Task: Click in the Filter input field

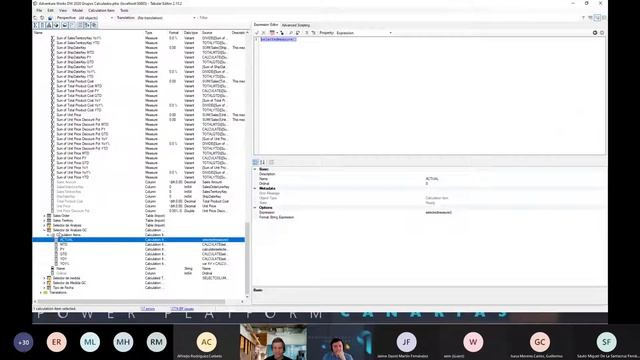Action: pos(388,18)
